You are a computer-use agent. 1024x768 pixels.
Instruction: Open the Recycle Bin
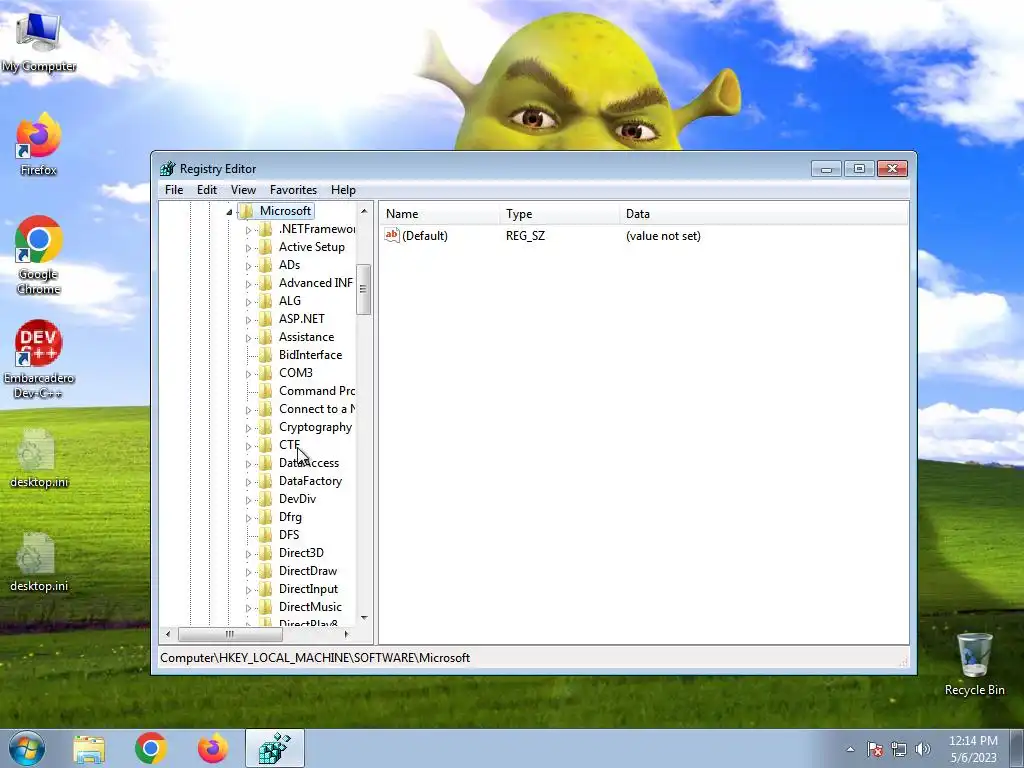[974, 664]
